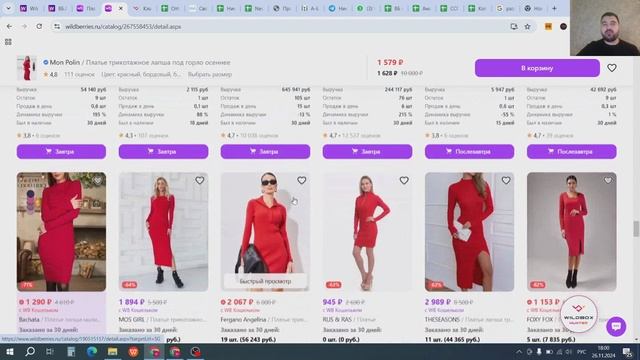Open Windows notification center

(x=627, y=351)
